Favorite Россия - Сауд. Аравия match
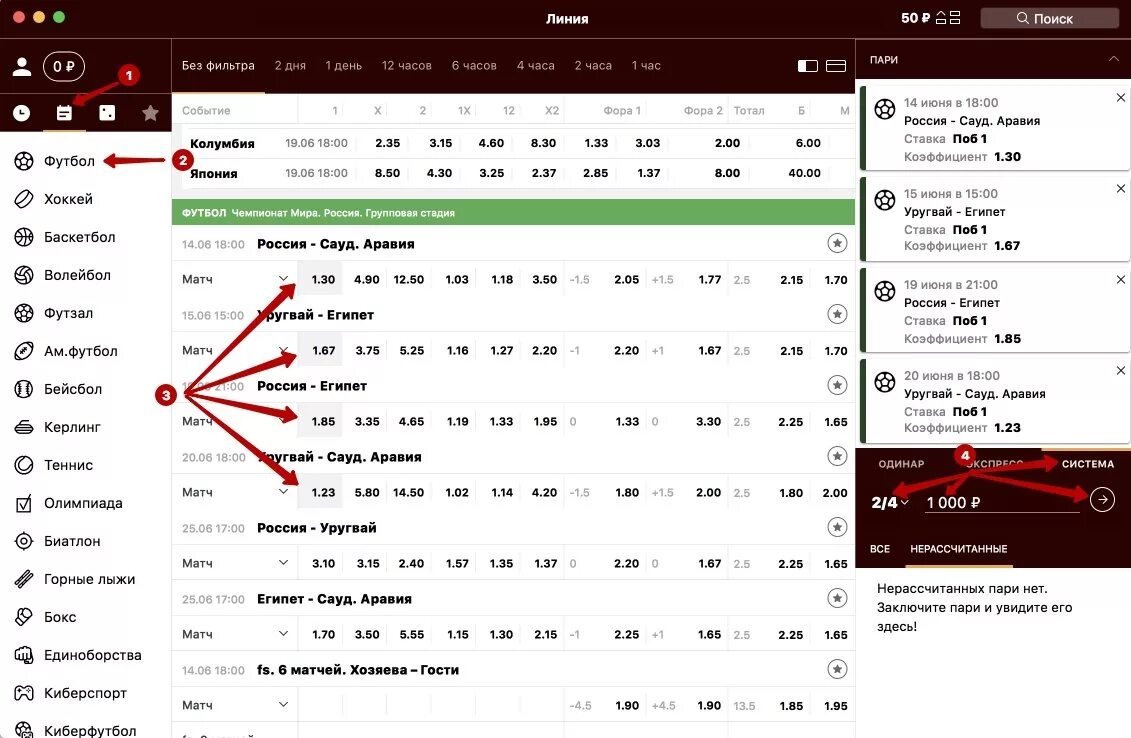 pos(837,243)
